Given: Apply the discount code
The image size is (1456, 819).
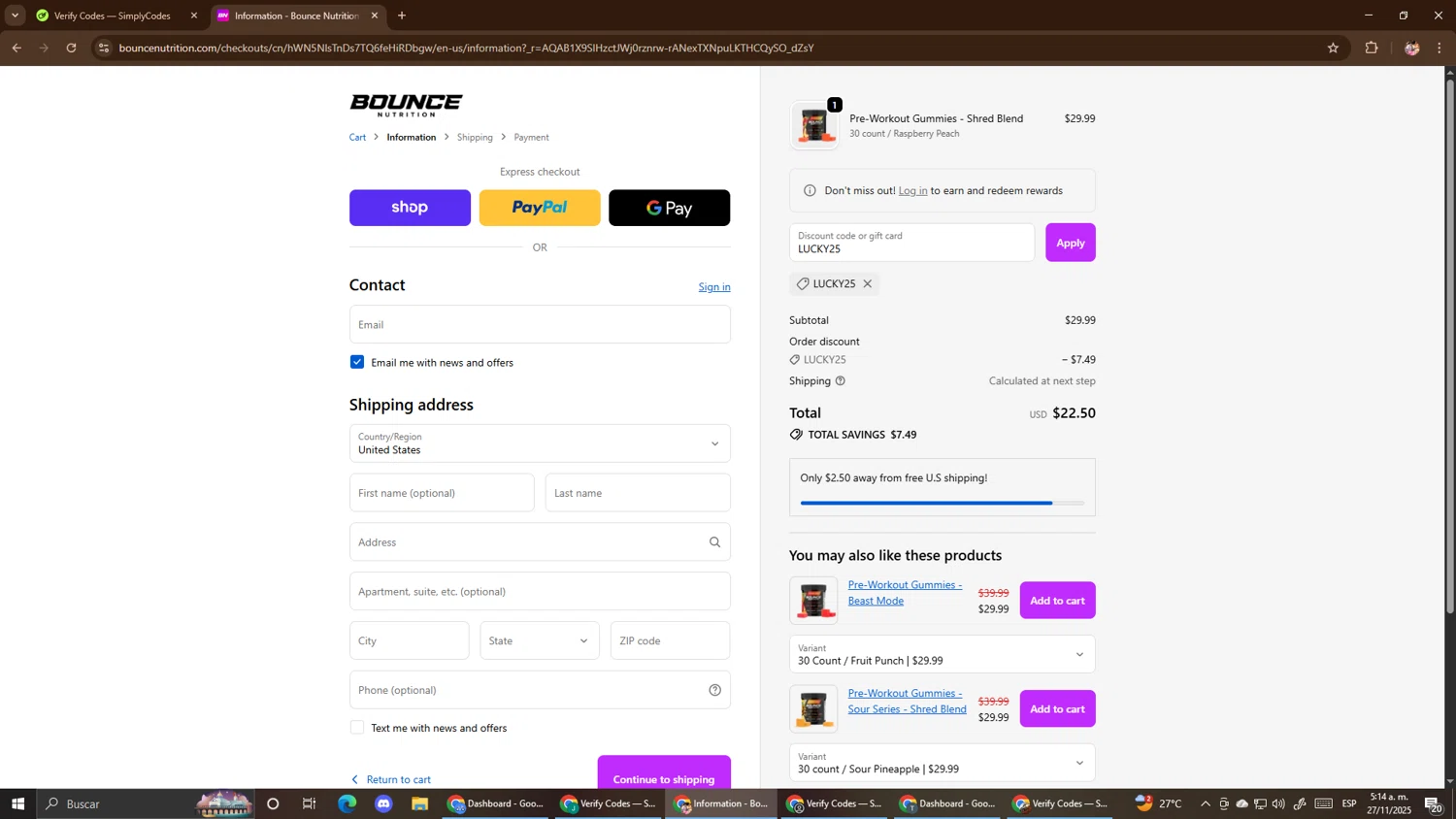Looking at the screenshot, I should click(1071, 243).
